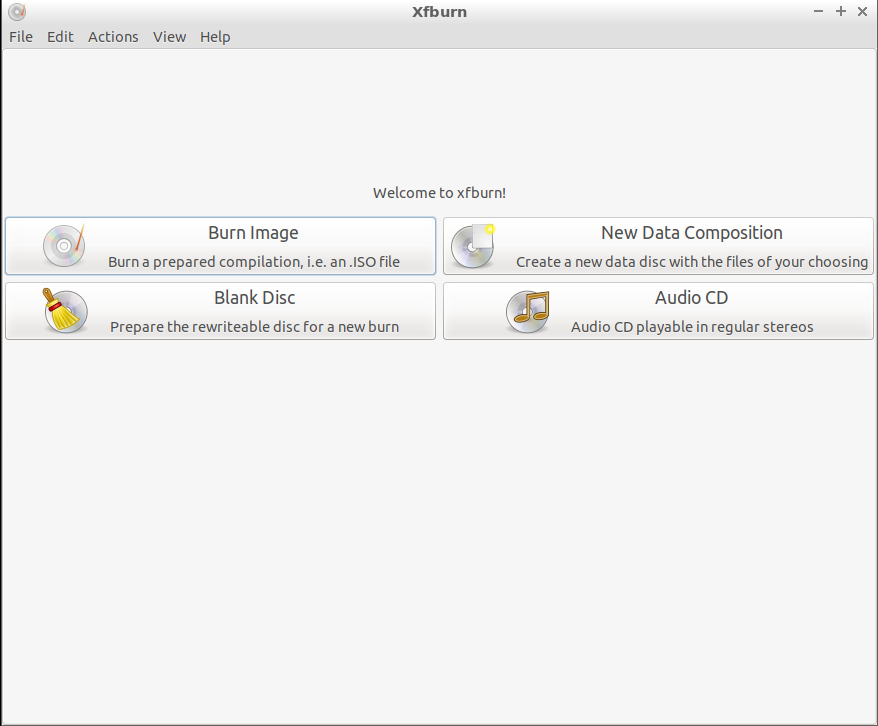Click the disc icon on Burn Image
Image resolution: width=878 pixels, height=726 pixels.
click(64, 246)
